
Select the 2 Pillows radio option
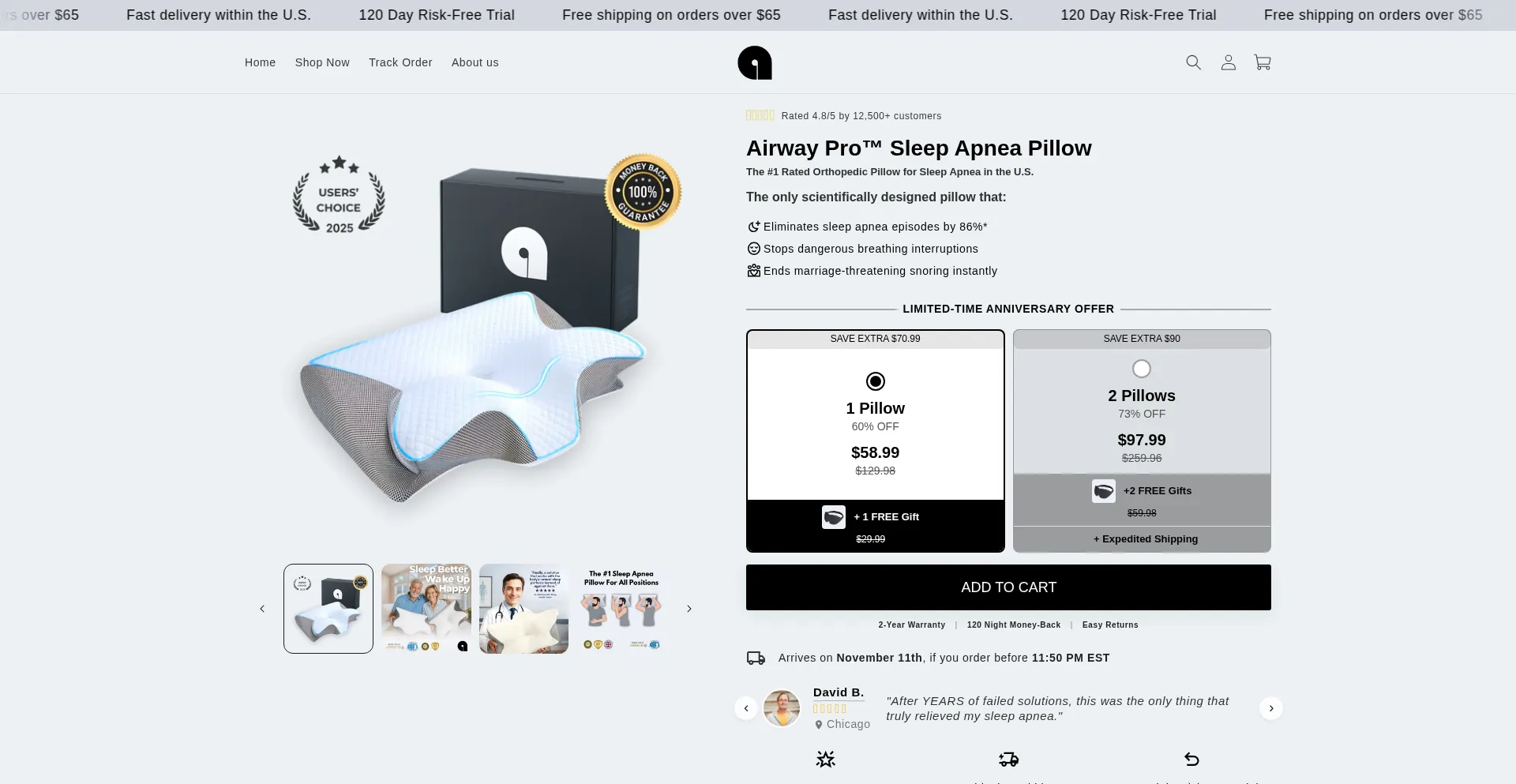(1141, 369)
